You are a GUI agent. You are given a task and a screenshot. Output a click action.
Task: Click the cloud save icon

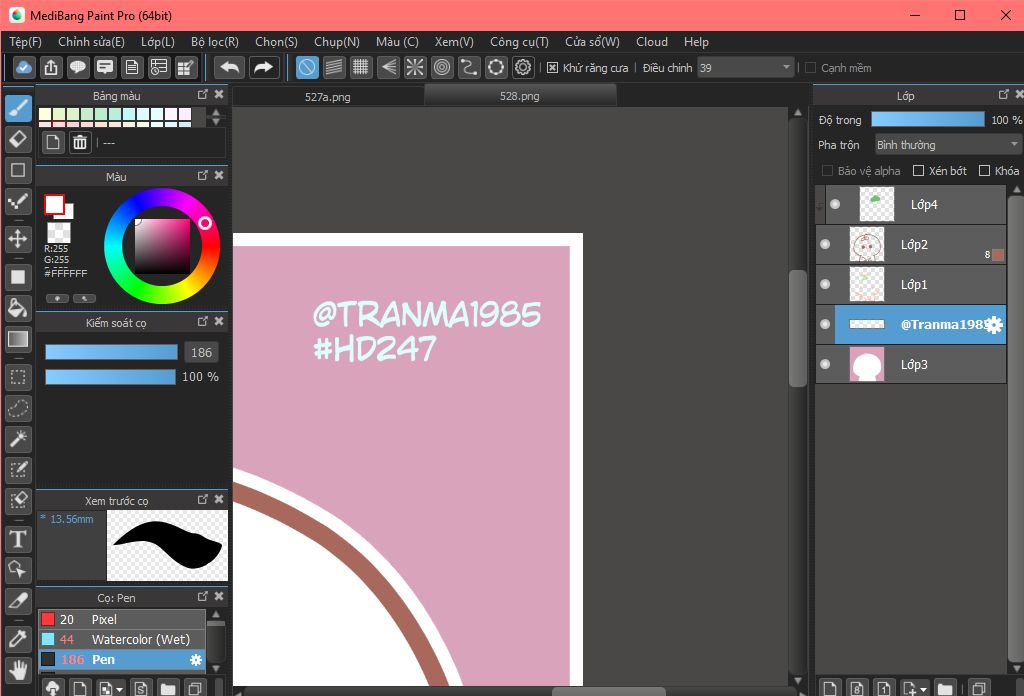point(24,67)
